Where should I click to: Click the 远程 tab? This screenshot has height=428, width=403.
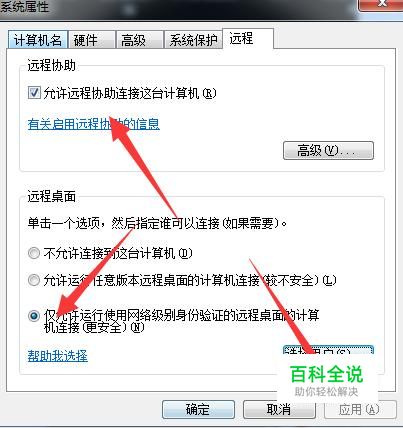(248, 39)
